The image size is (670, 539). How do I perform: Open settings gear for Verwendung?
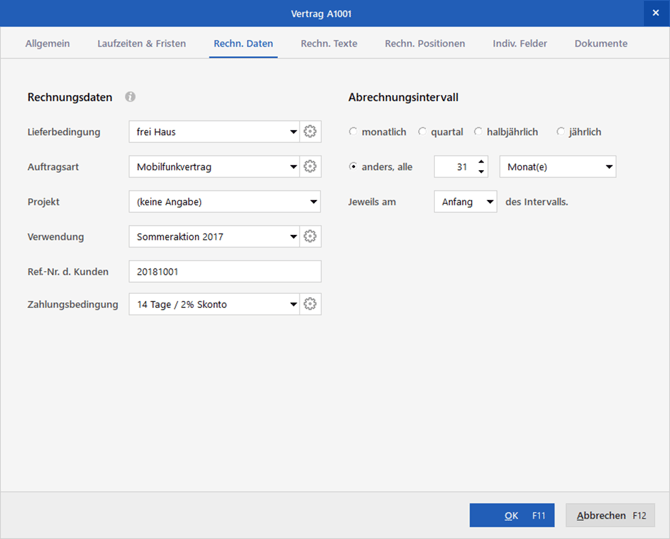tap(310, 237)
